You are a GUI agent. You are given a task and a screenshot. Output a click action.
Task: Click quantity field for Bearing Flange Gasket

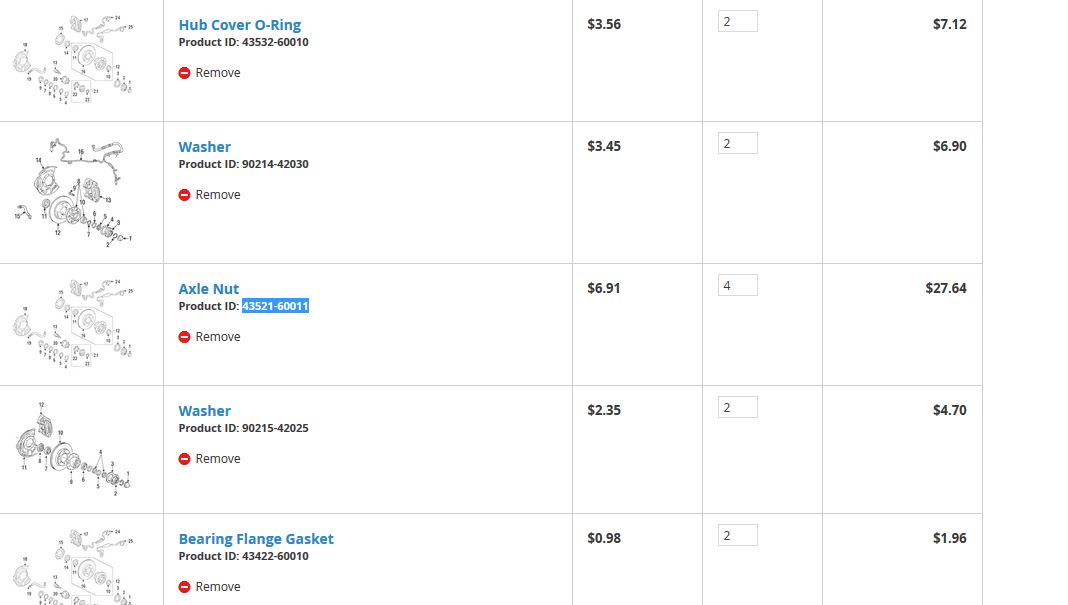738,535
